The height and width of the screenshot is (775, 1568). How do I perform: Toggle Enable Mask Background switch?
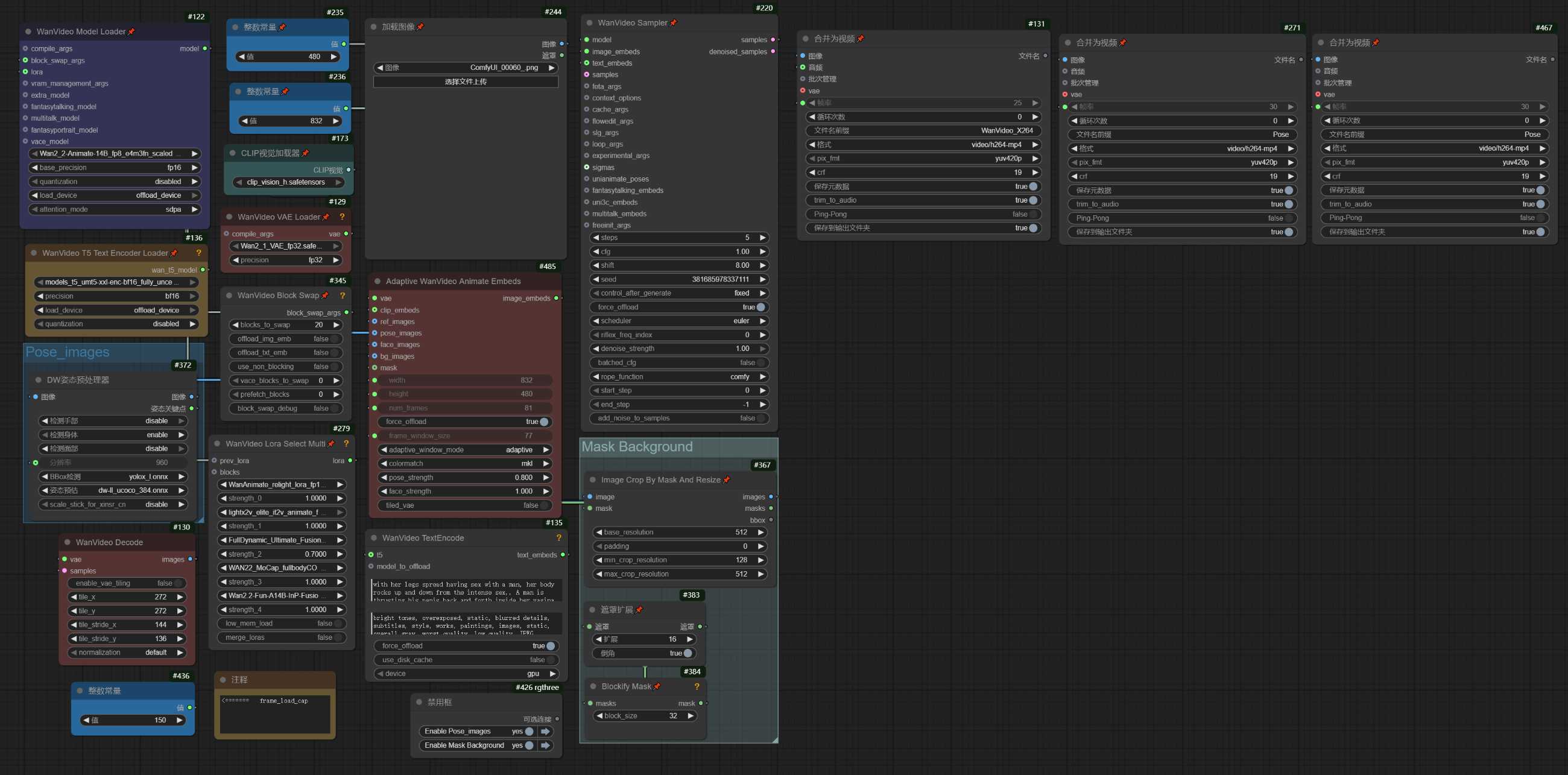tap(529, 745)
